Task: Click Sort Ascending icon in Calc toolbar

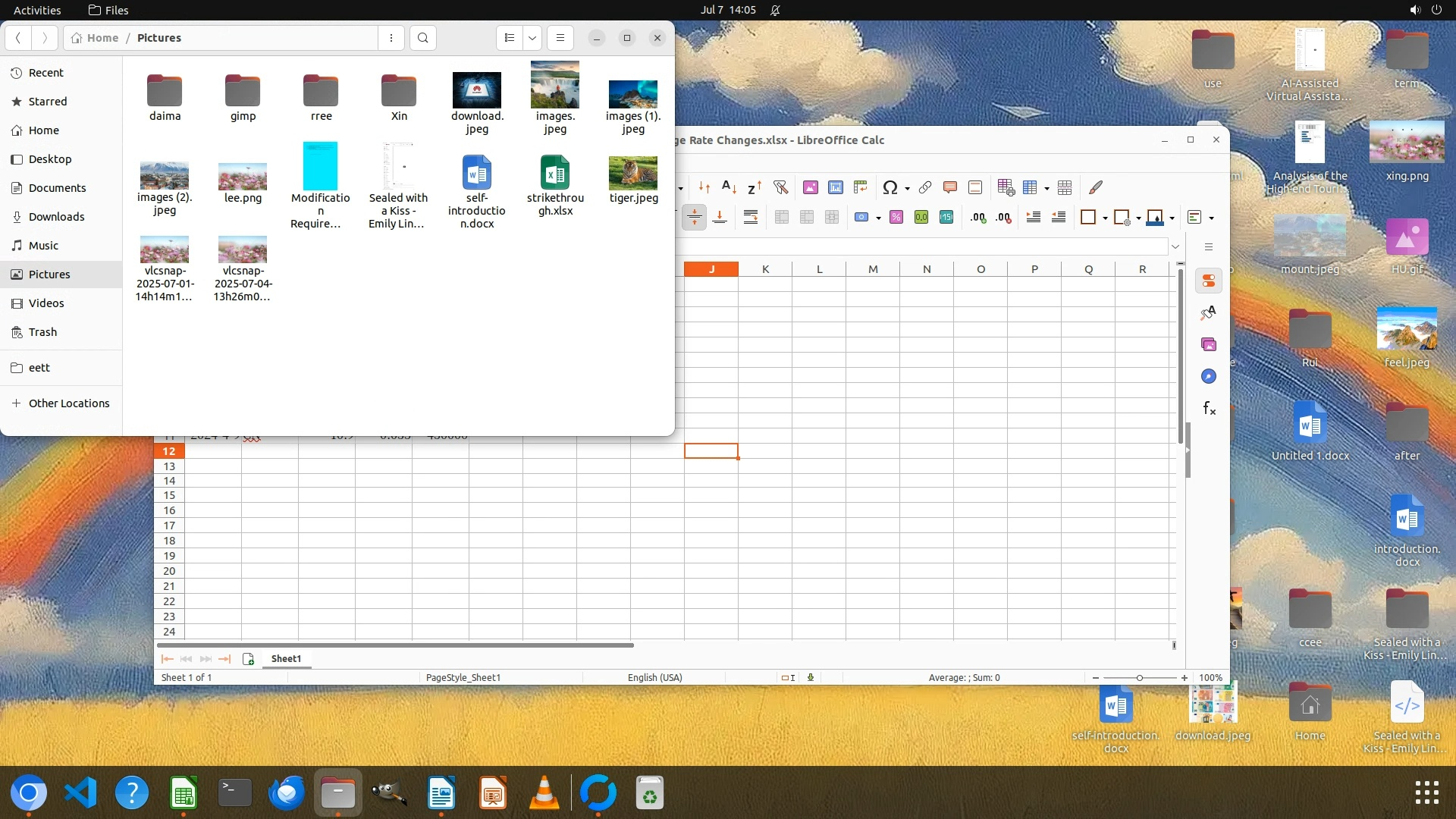Action: pyautogui.click(x=729, y=187)
